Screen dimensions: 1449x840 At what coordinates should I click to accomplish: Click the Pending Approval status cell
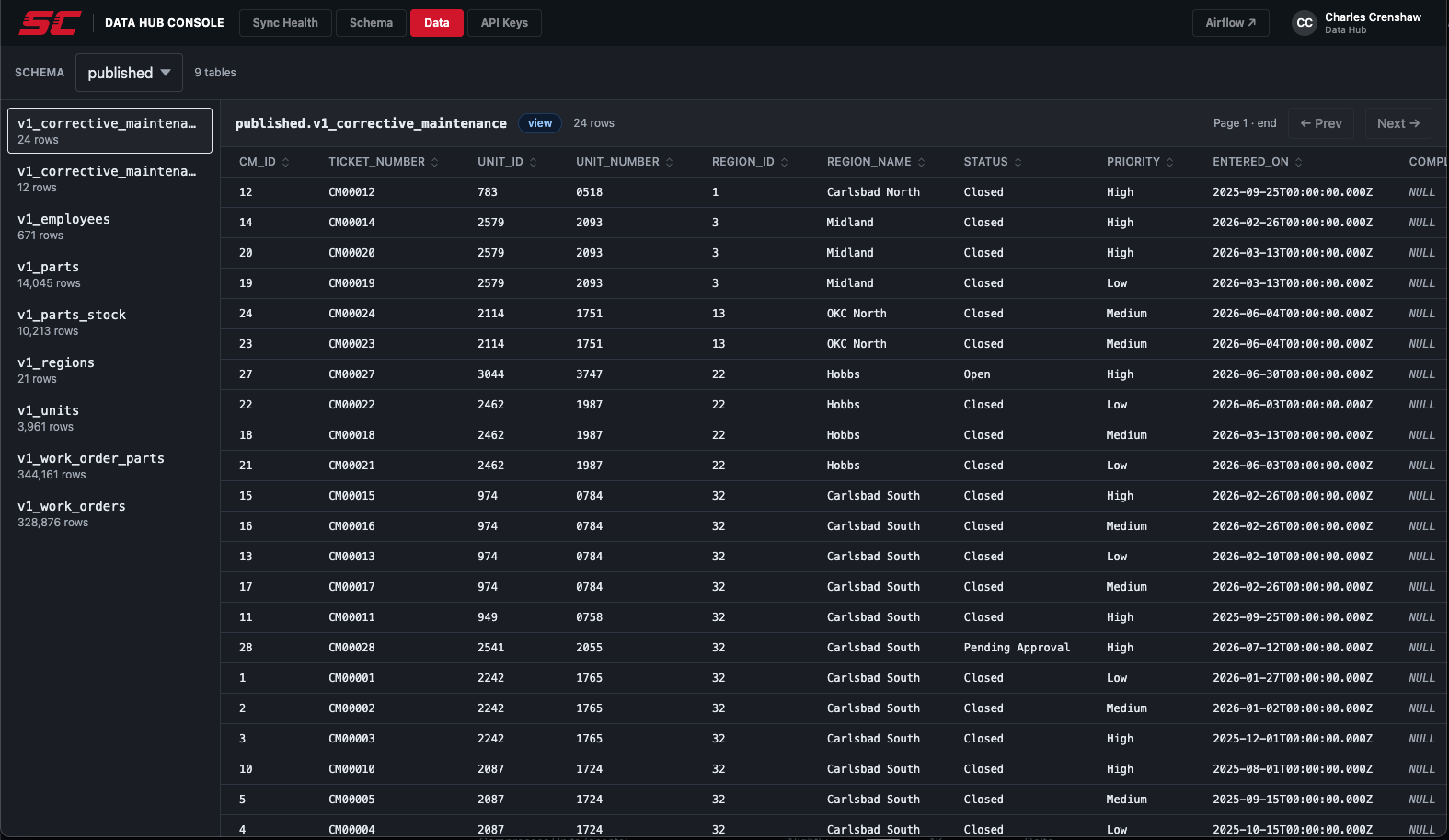1017,648
